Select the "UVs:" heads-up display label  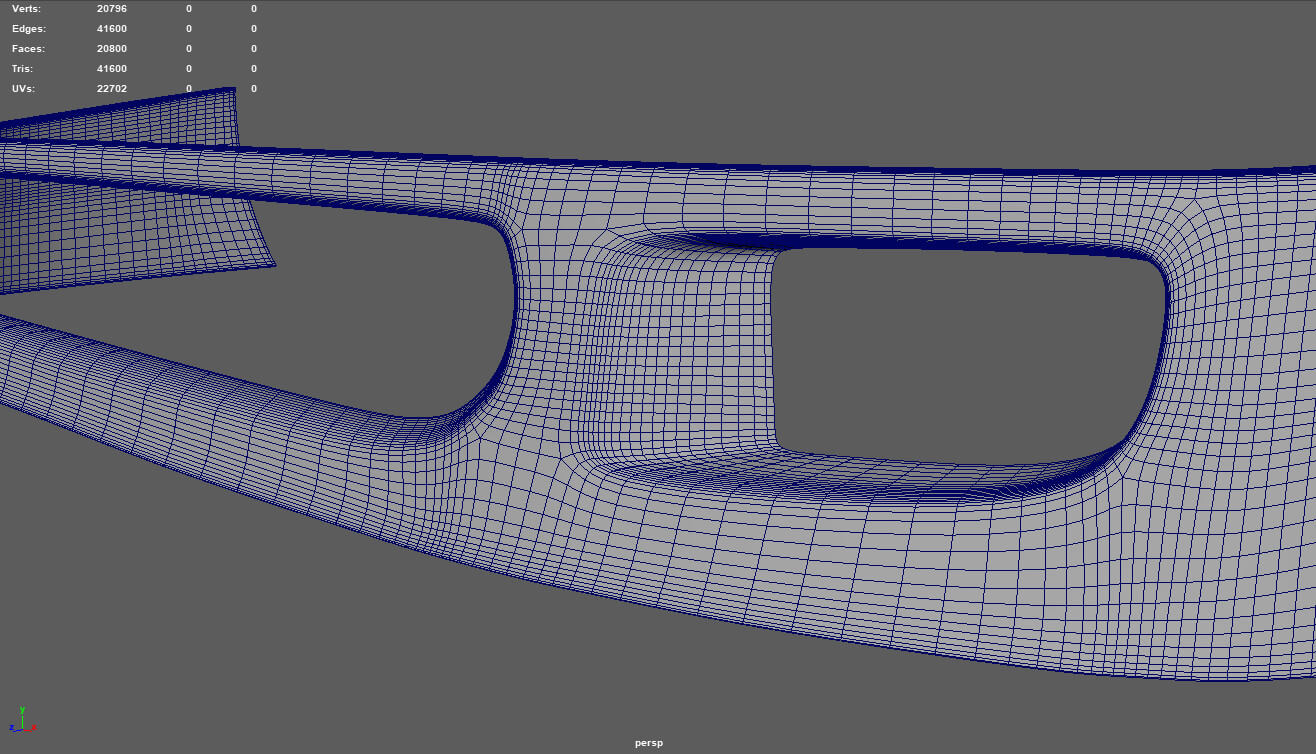[23, 89]
